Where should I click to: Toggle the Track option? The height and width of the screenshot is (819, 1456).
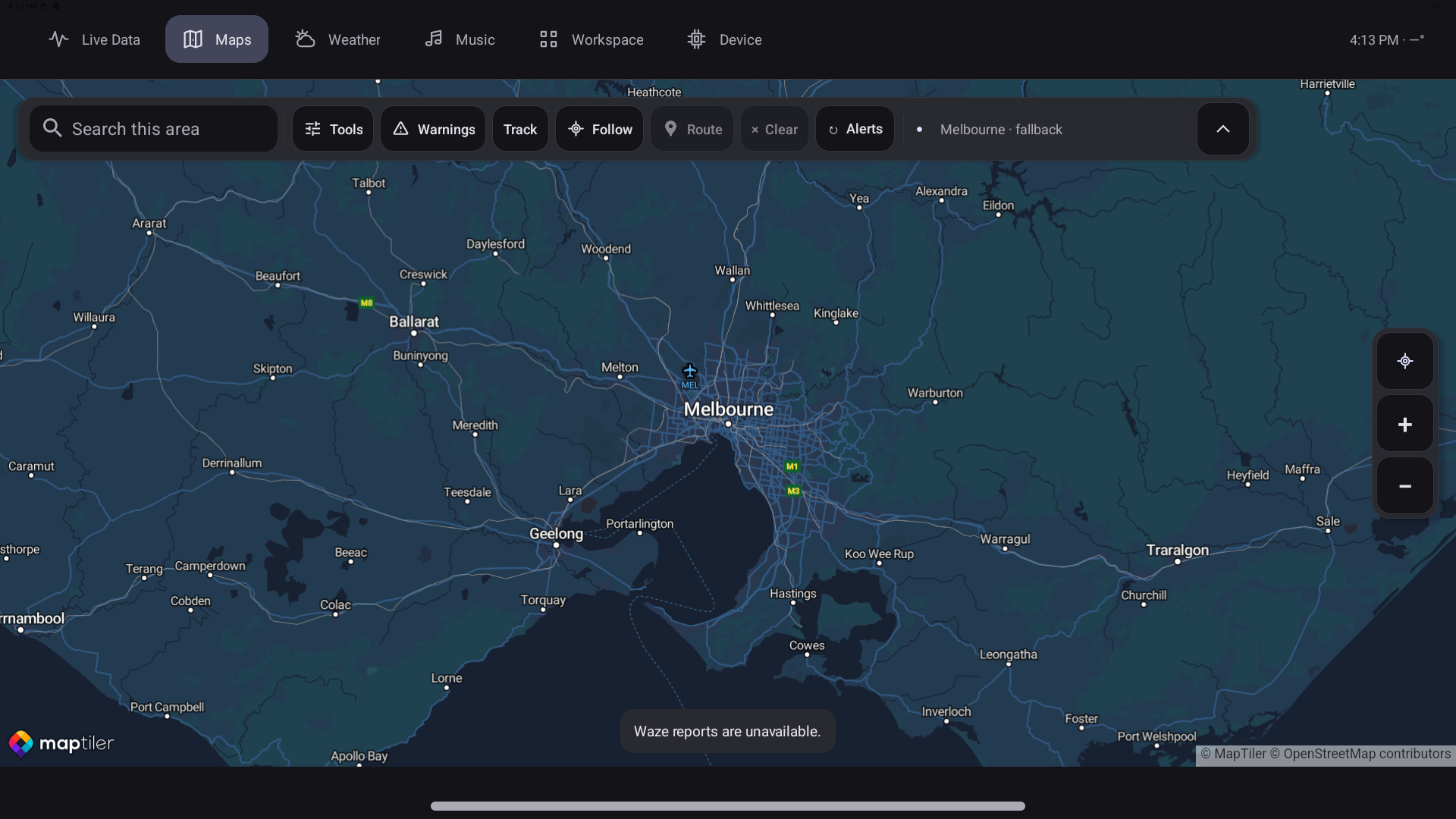520,129
